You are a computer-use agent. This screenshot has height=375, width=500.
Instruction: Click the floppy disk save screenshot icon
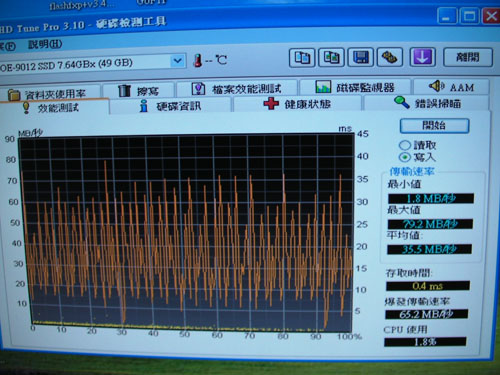(361, 57)
